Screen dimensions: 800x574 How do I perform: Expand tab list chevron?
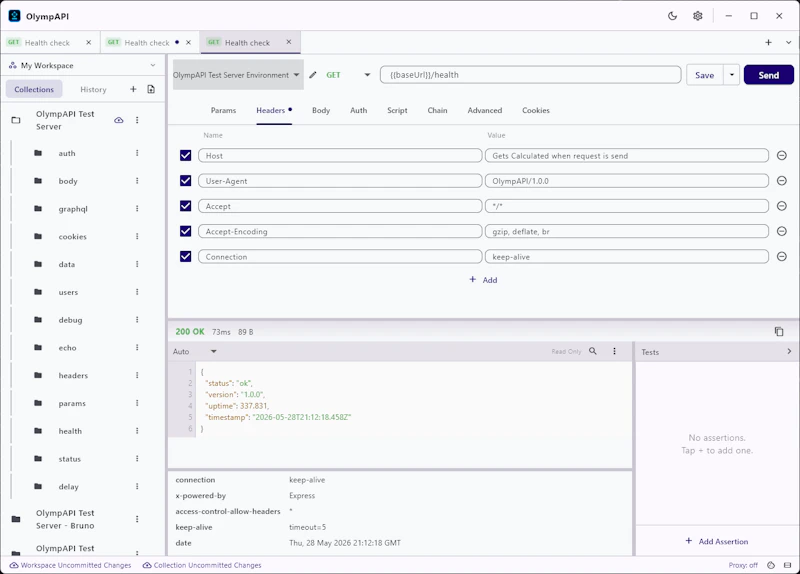point(788,42)
